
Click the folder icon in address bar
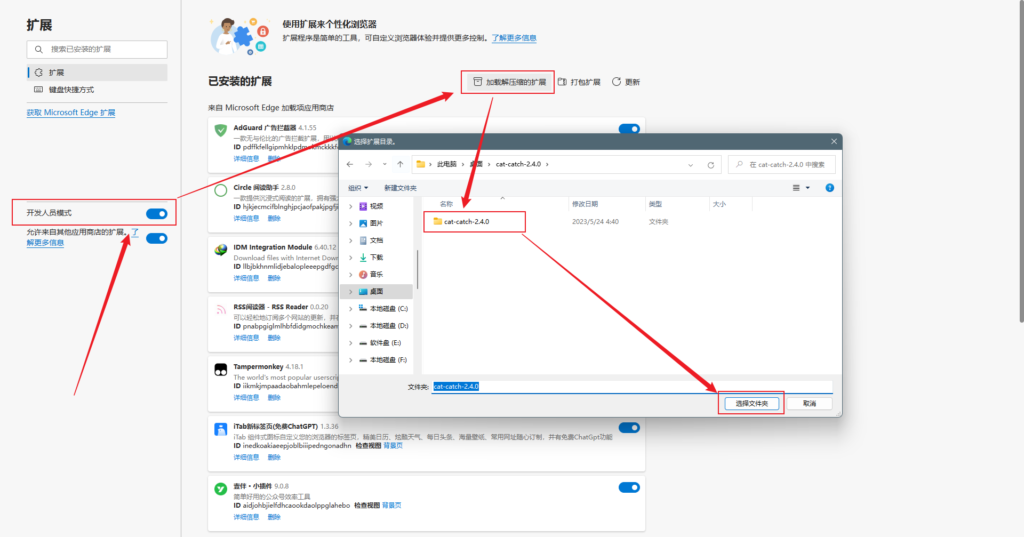tap(421, 165)
